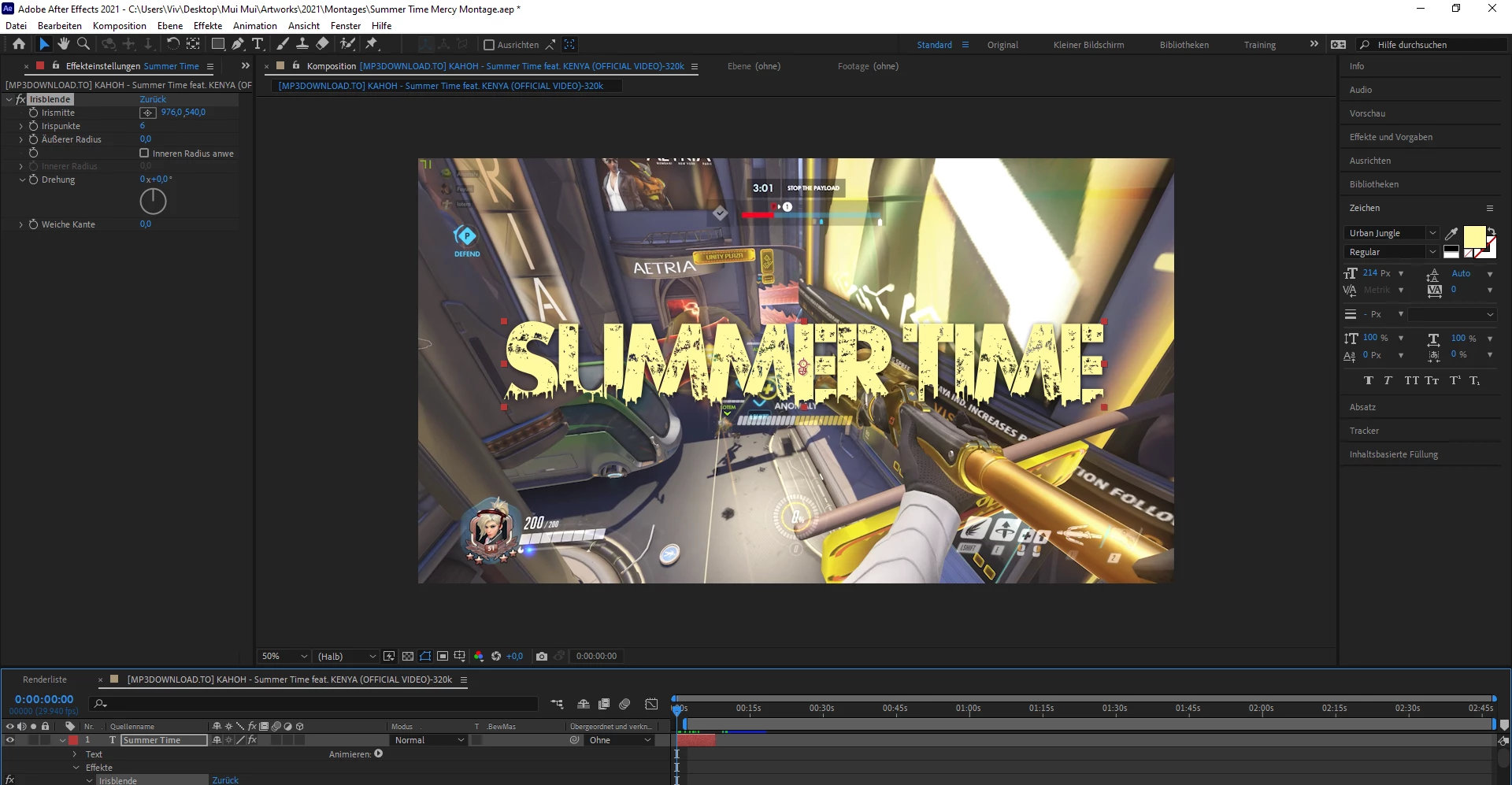
Task: Click the Subscript text button
Action: (x=1474, y=380)
